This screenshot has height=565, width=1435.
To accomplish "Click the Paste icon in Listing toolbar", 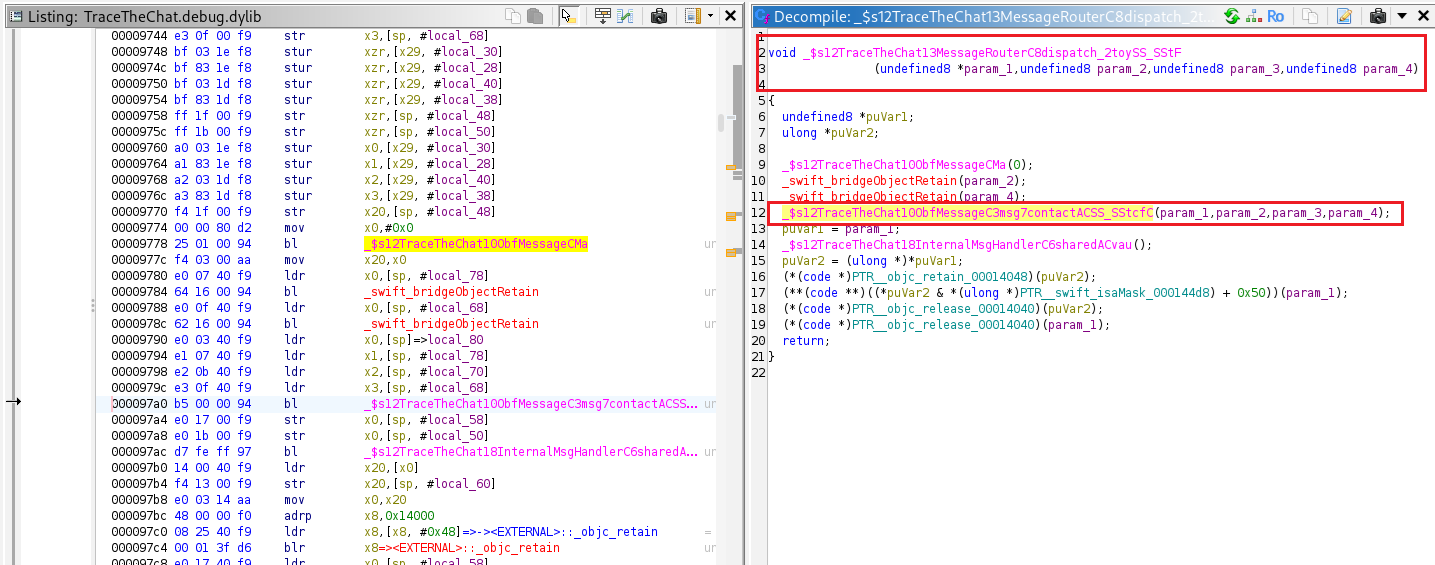I will pos(534,16).
